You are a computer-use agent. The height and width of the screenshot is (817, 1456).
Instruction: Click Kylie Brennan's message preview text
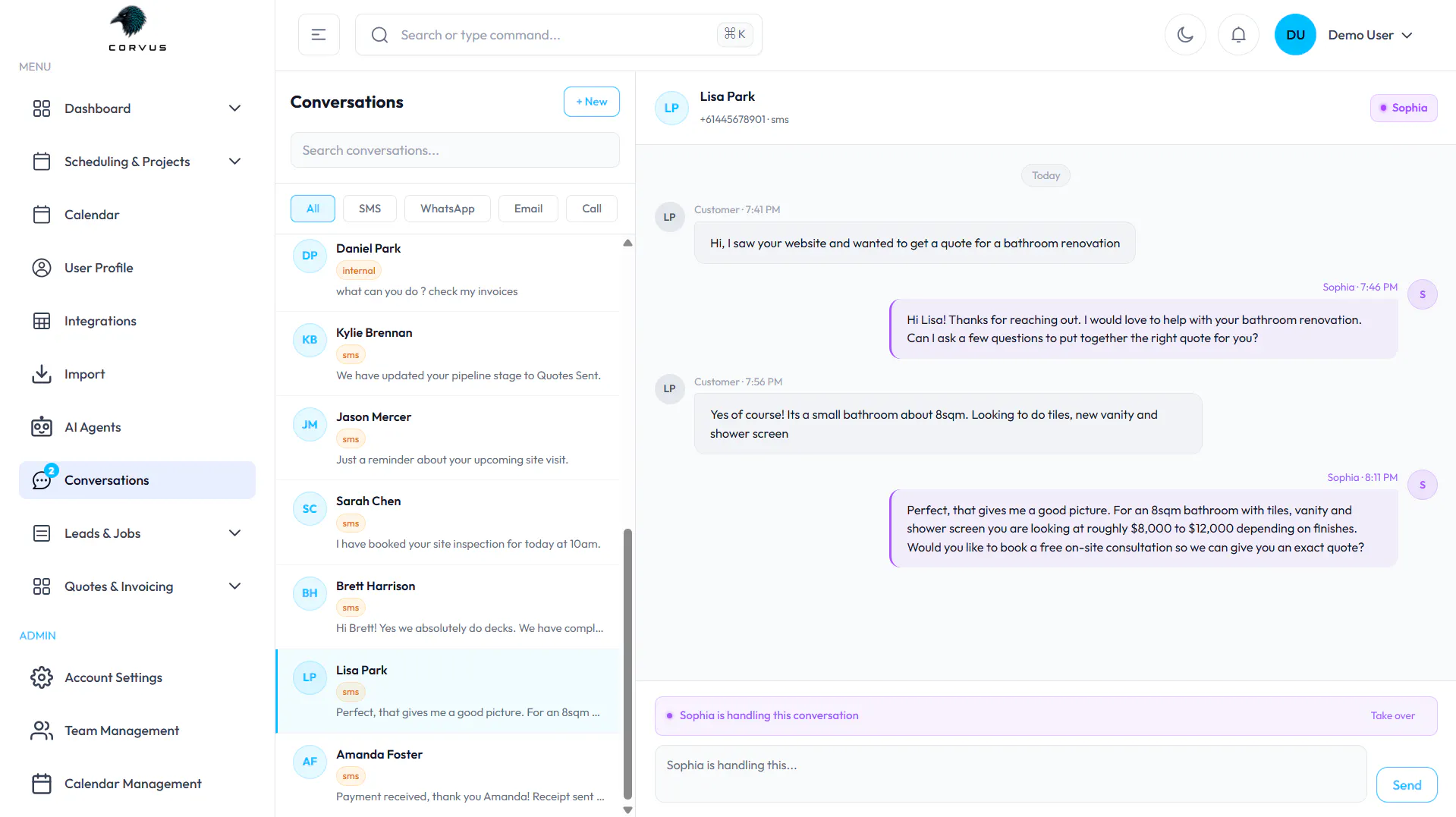point(468,376)
